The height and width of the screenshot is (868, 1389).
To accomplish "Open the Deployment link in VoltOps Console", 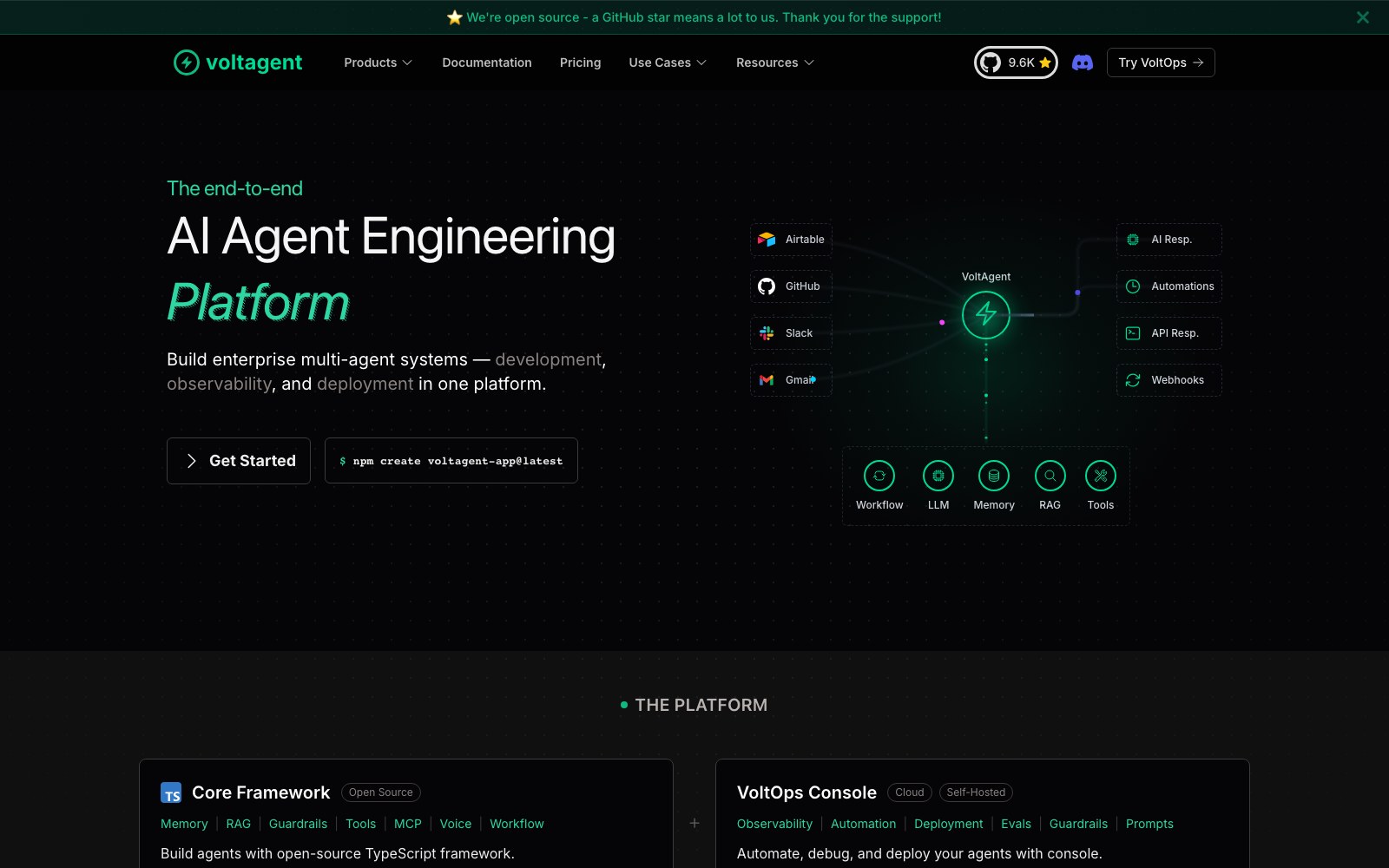I will (x=949, y=824).
